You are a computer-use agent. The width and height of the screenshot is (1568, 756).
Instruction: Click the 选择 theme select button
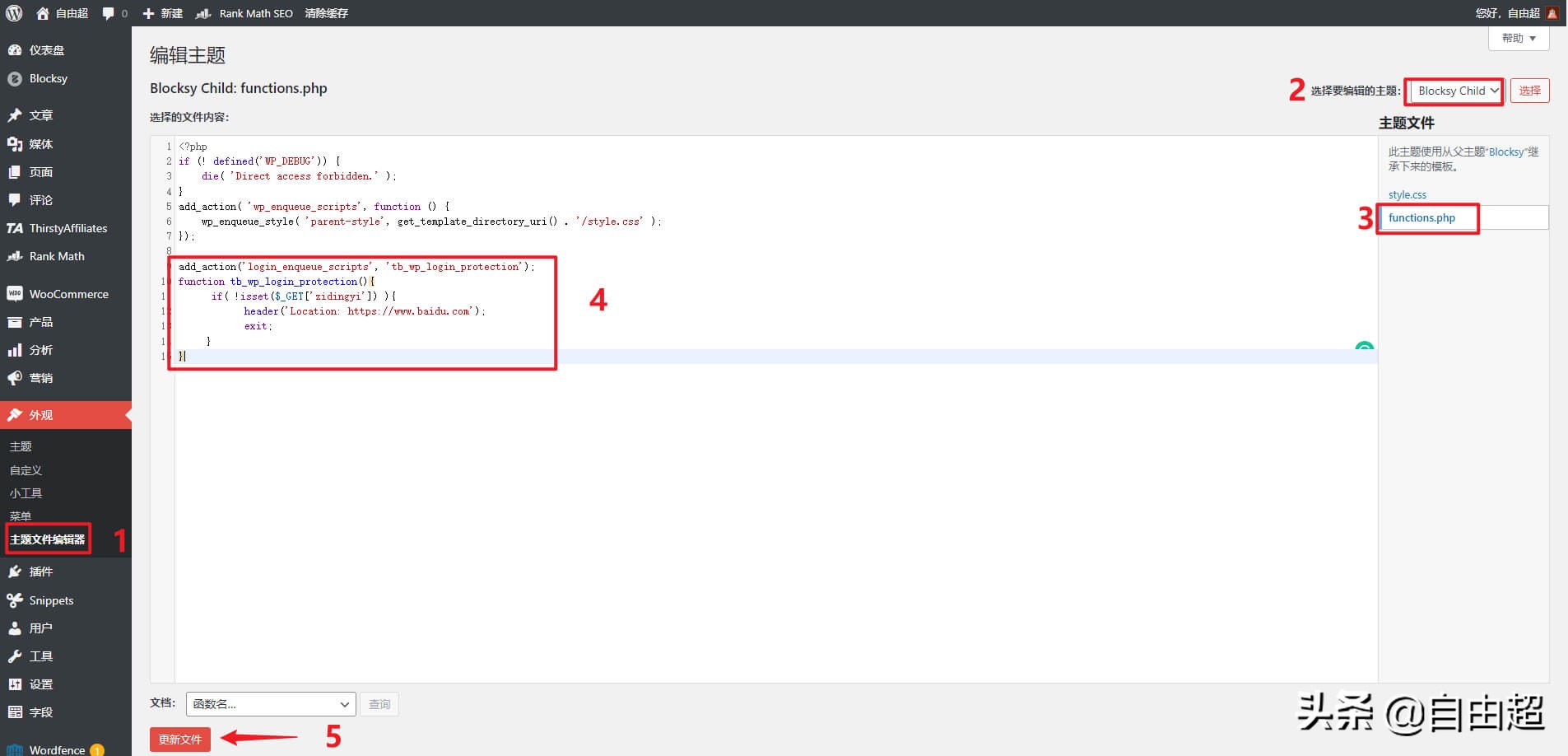pyautogui.click(x=1529, y=91)
